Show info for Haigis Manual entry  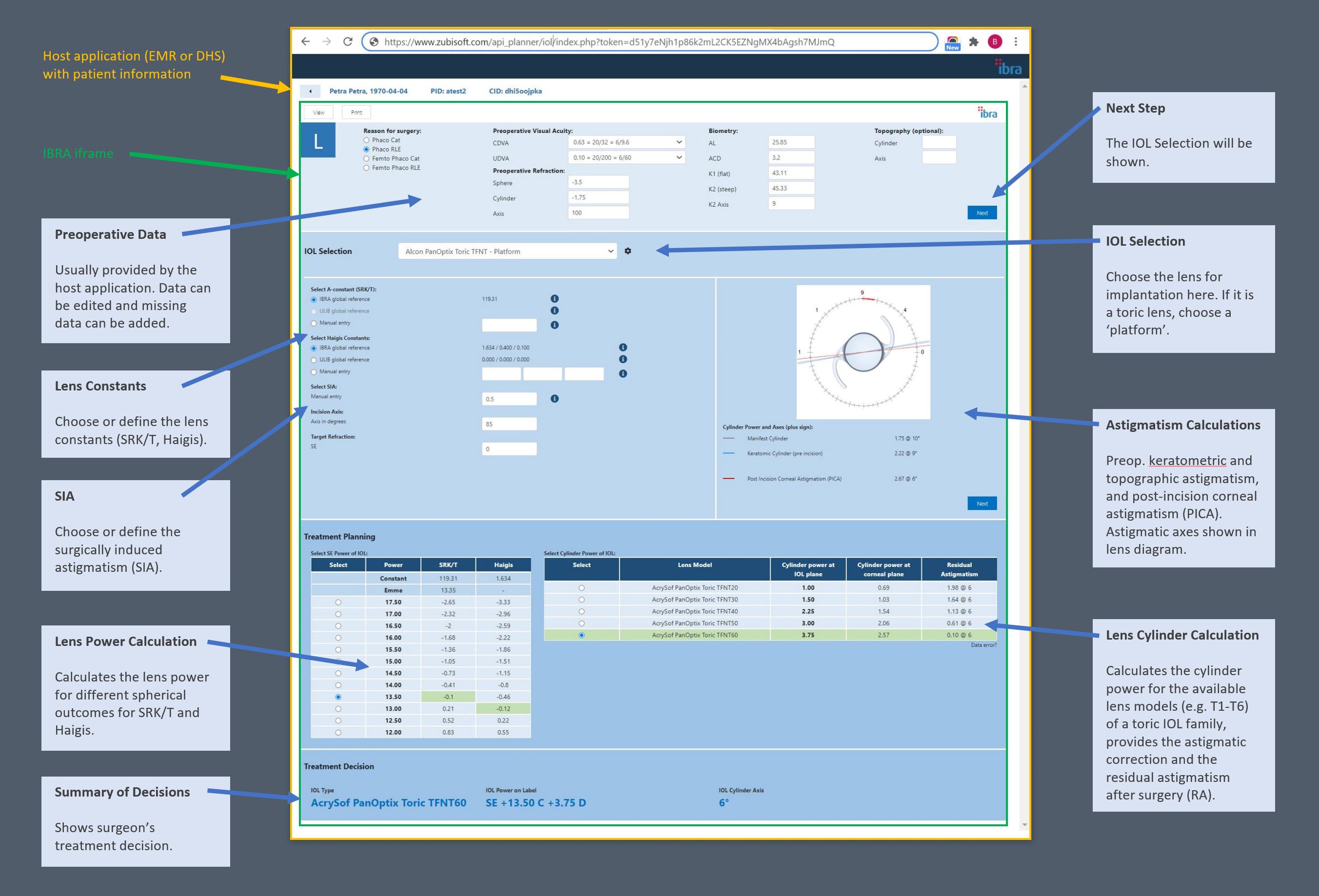[x=623, y=373]
